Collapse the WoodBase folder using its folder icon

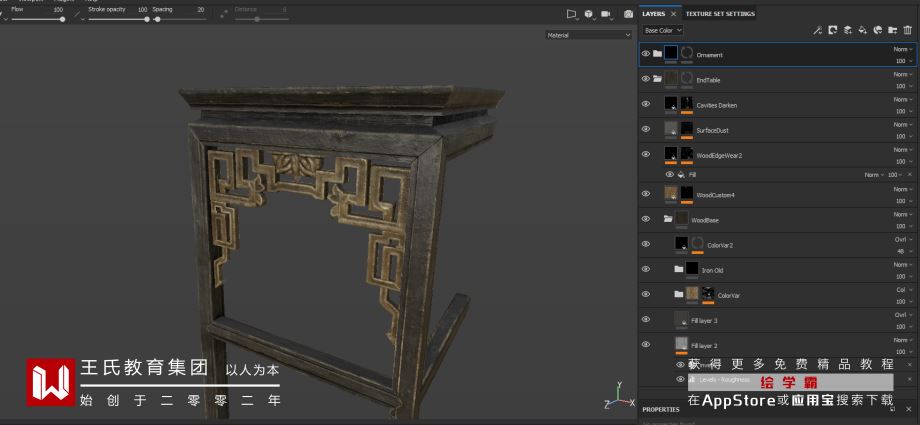[x=668, y=219]
